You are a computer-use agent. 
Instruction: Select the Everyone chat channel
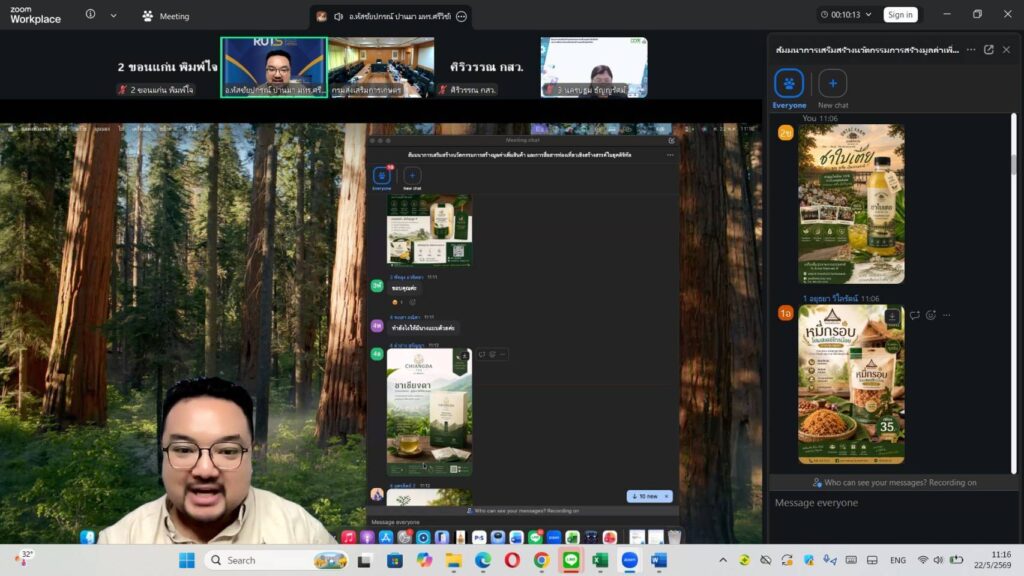click(x=789, y=89)
